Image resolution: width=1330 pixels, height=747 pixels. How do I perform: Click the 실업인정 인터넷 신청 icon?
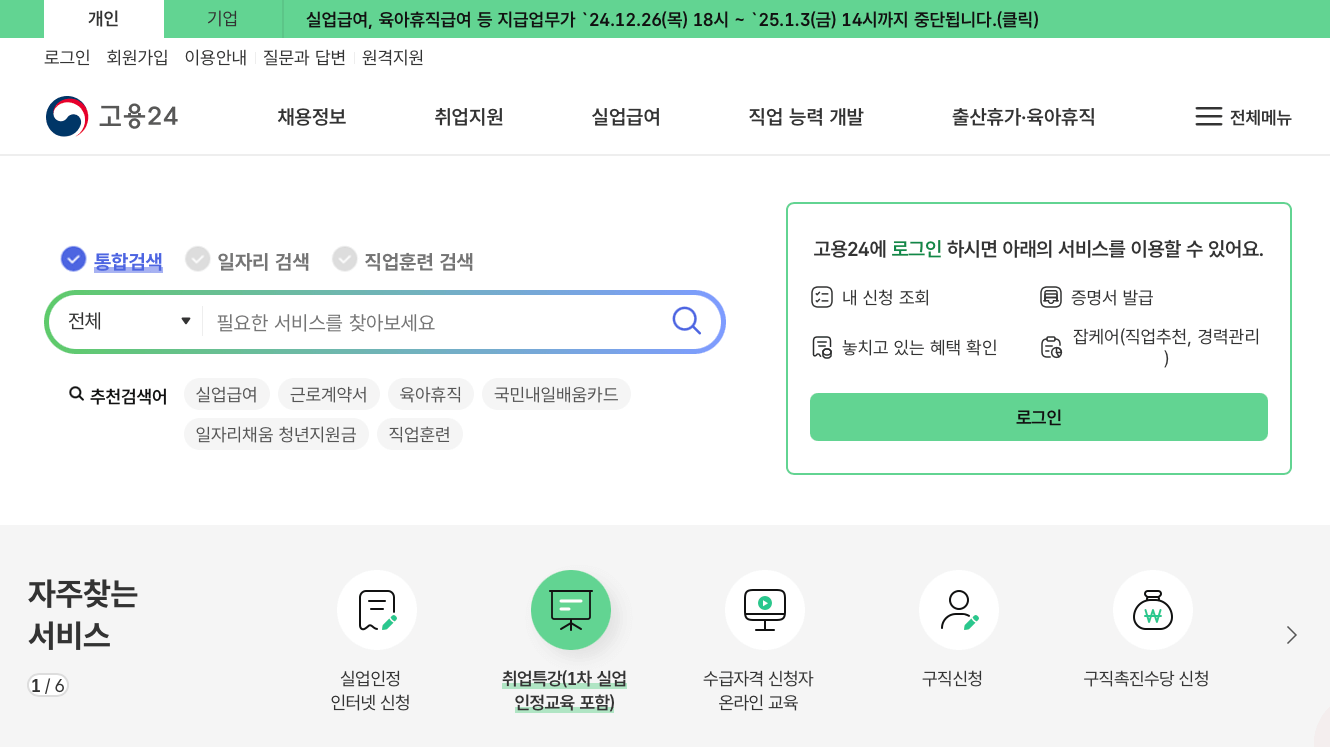pyautogui.click(x=377, y=610)
